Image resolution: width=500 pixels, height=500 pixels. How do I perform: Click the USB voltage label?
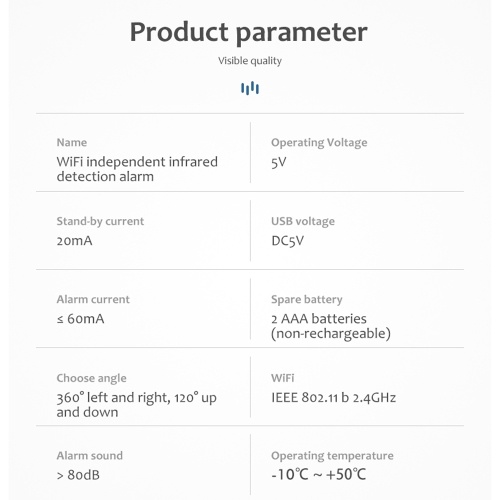tap(303, 221)
